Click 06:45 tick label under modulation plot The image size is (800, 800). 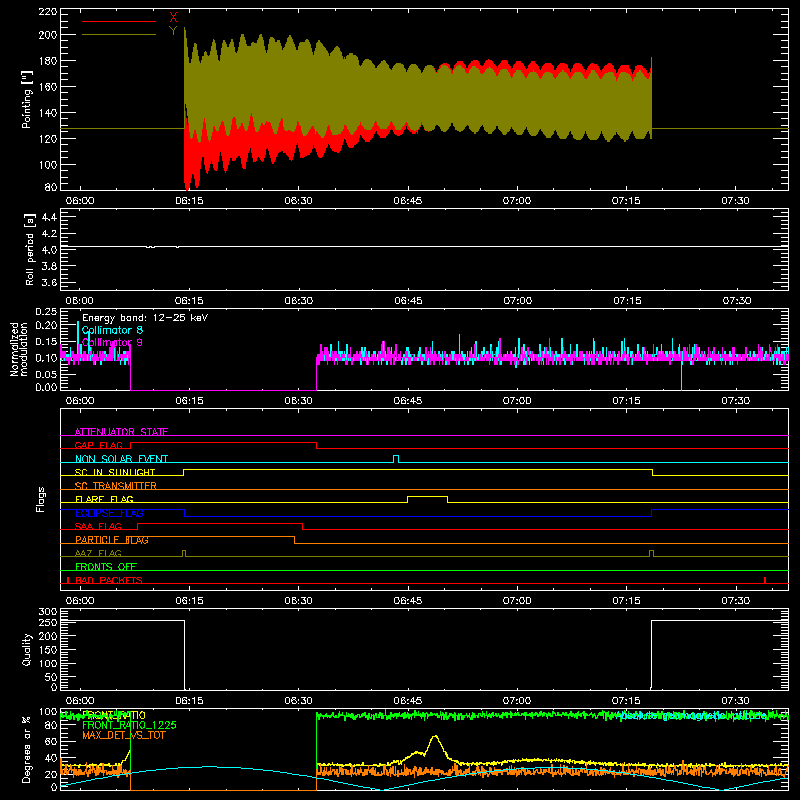coord(408,401)
